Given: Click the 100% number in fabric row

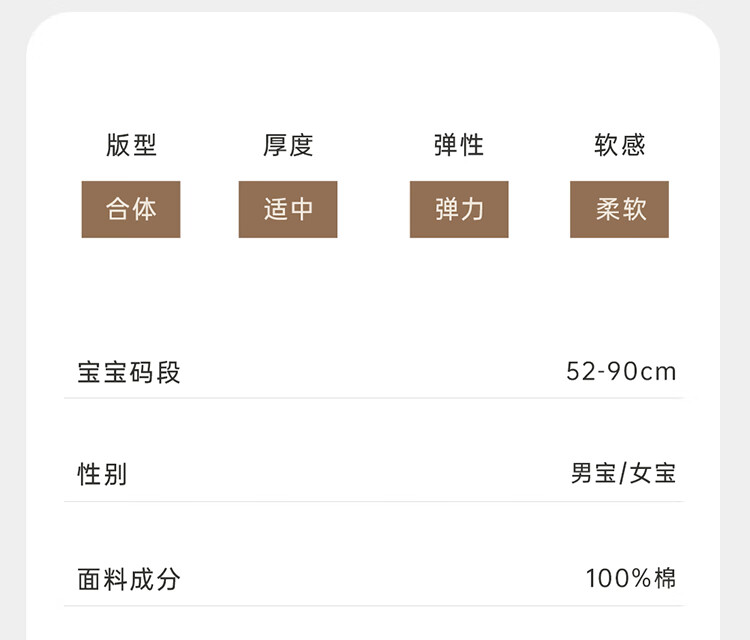Looking at the screenshot, I should point(619,578).
